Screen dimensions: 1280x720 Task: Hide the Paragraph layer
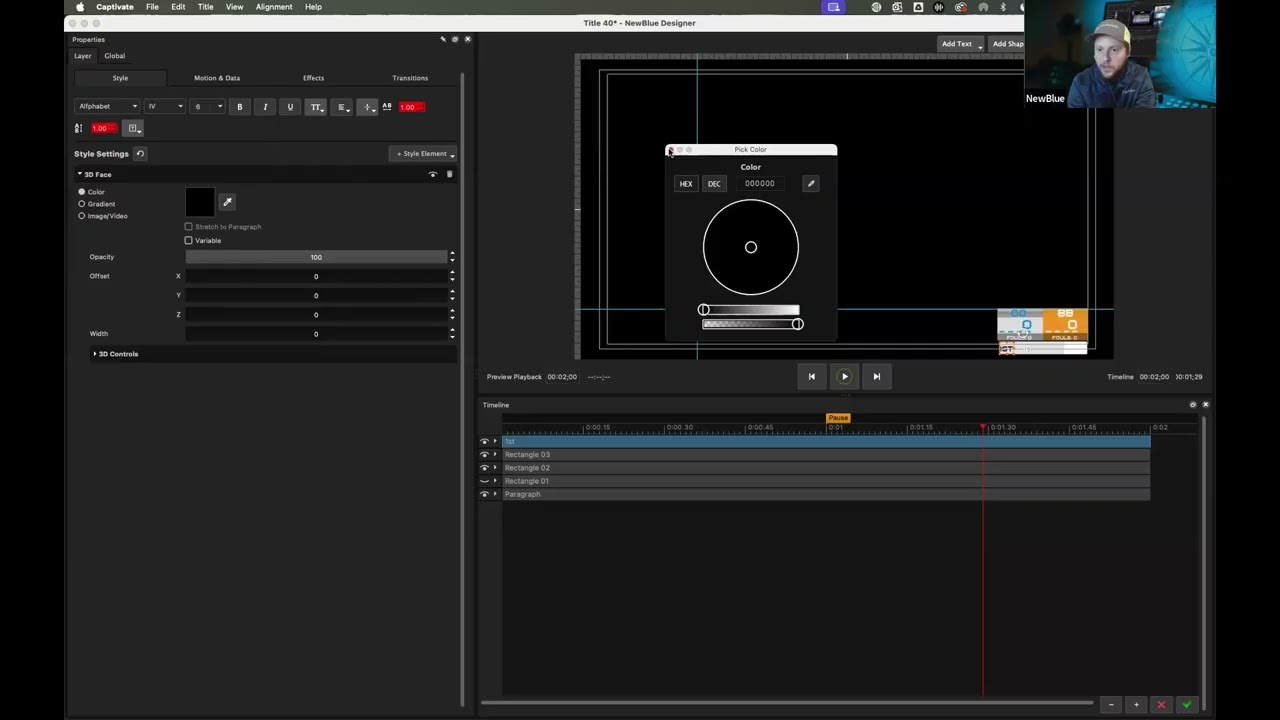[485, 494]
